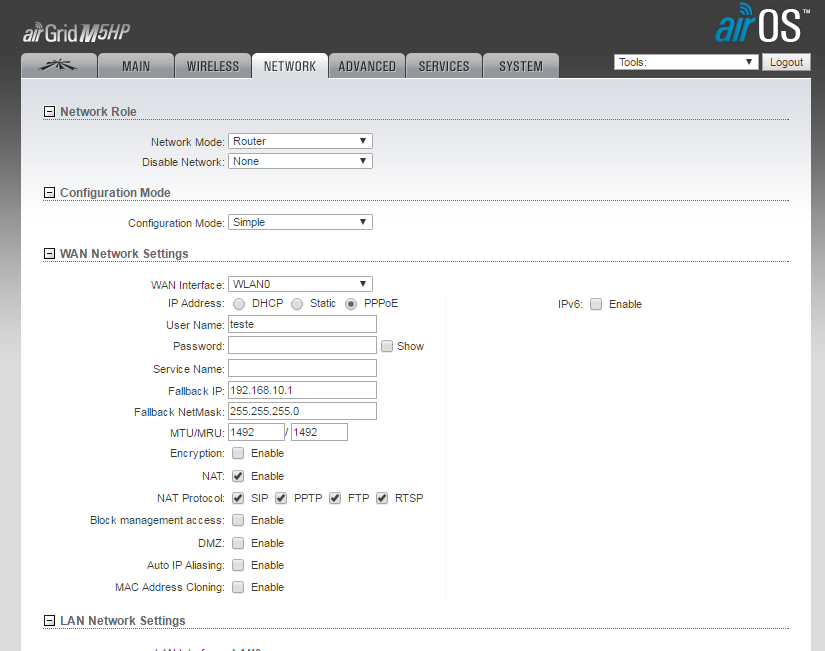Image resolution: width=825 pixels, height=651 pixels.
Task: Click the Configuration Mode heading
Action: [115, 193]
